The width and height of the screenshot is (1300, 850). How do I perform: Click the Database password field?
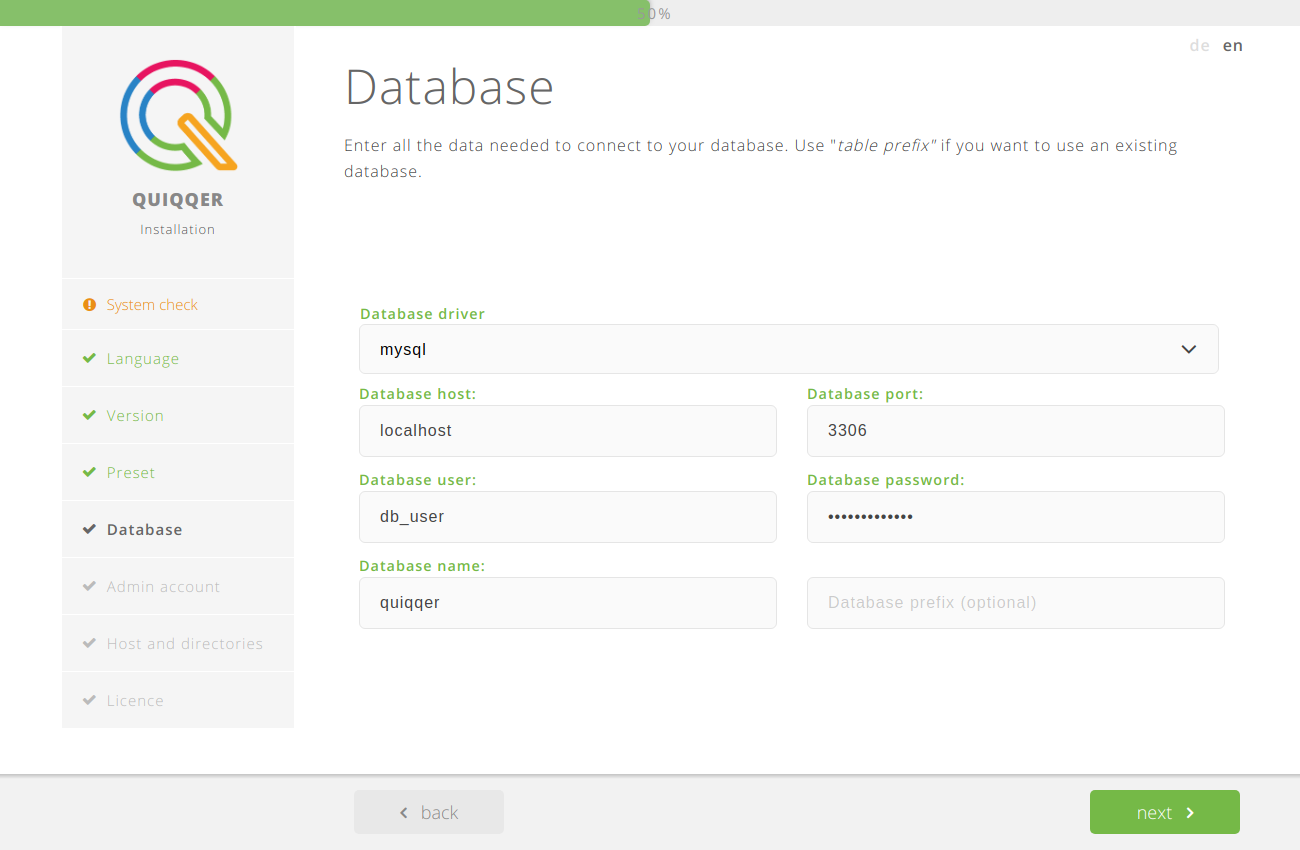coord(1015,517)
